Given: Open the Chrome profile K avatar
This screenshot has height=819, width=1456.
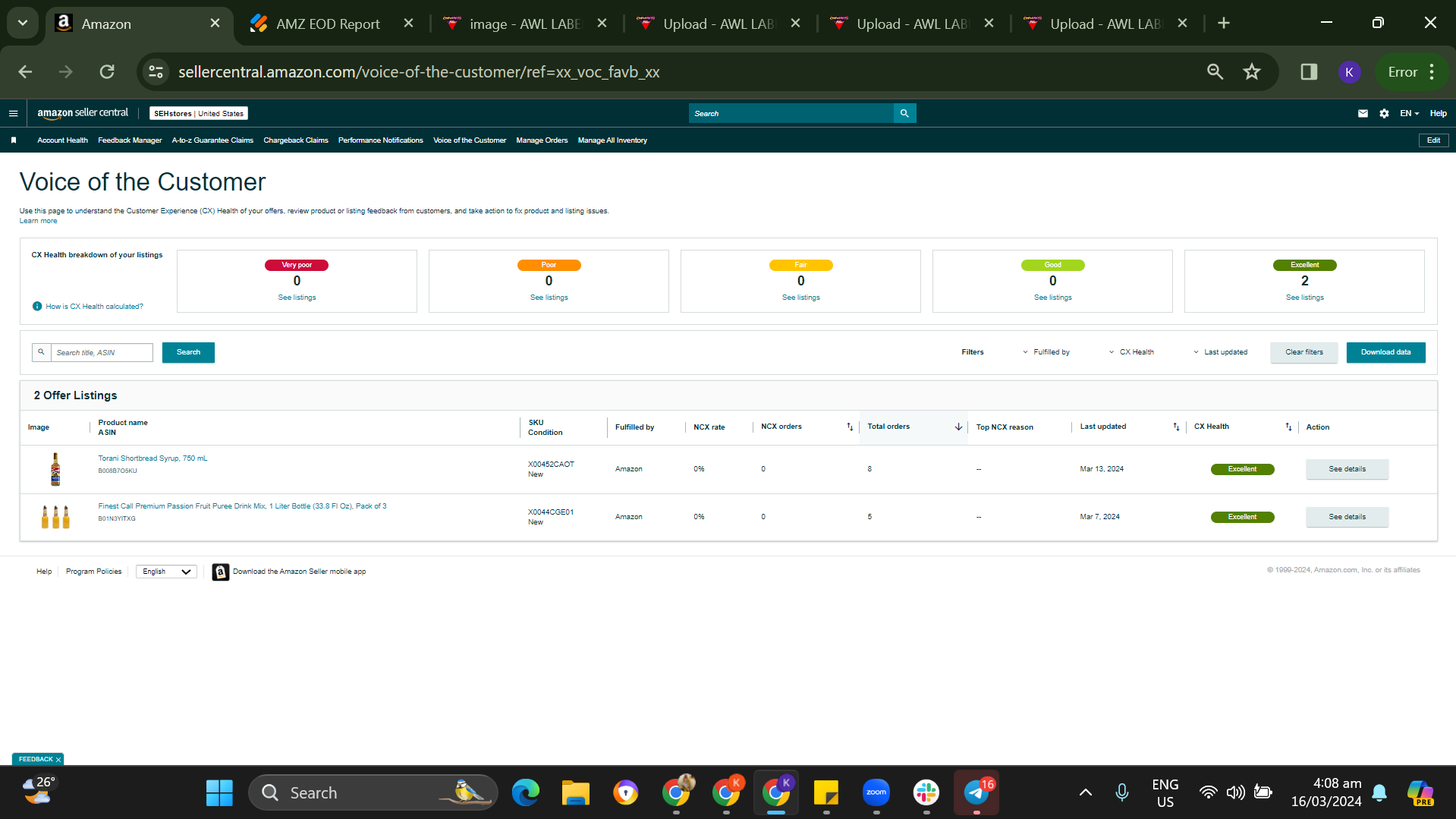Looking at the screenshot, I should tap(1349, 72).
